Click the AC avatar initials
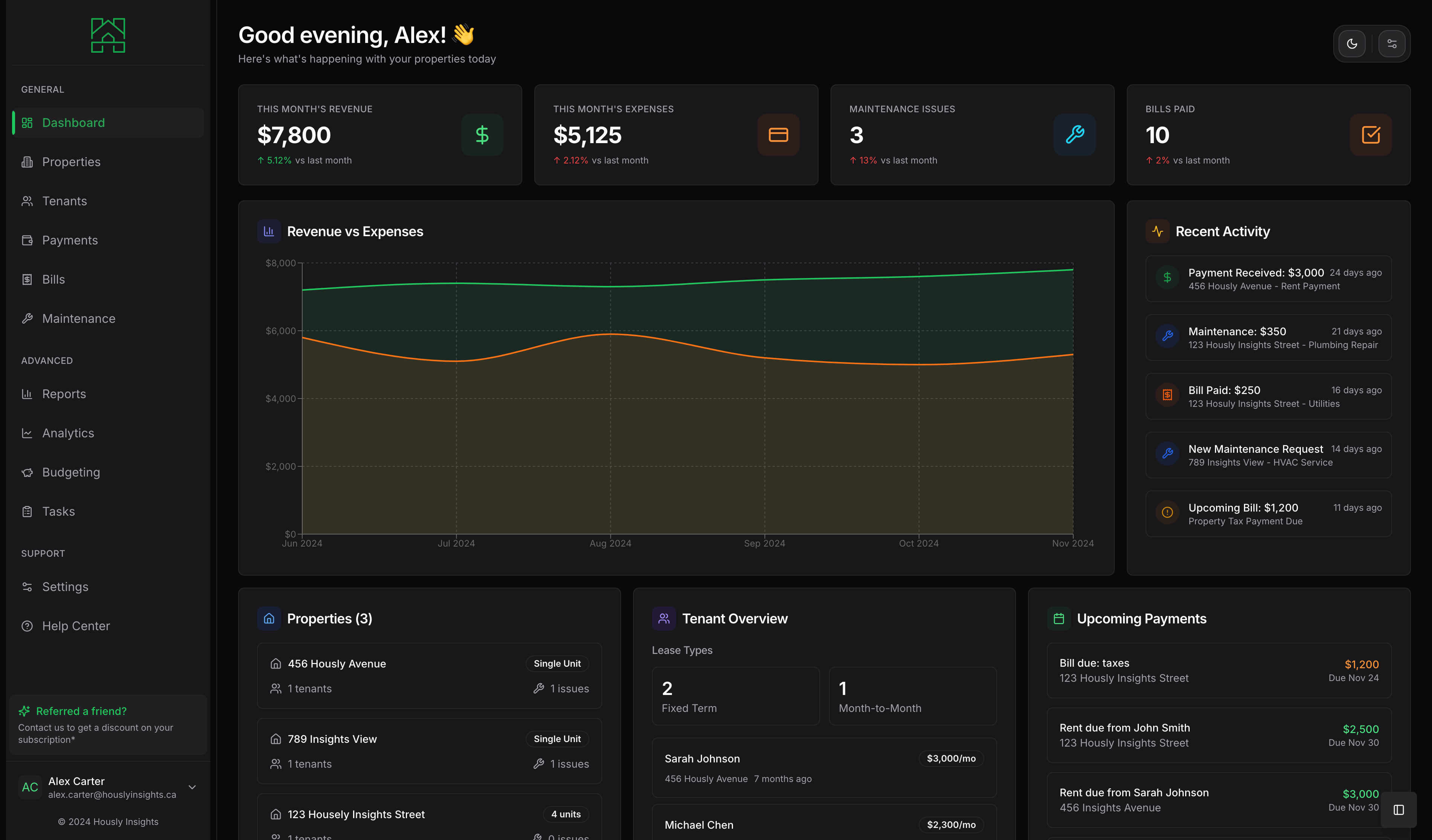 (30, 787)
